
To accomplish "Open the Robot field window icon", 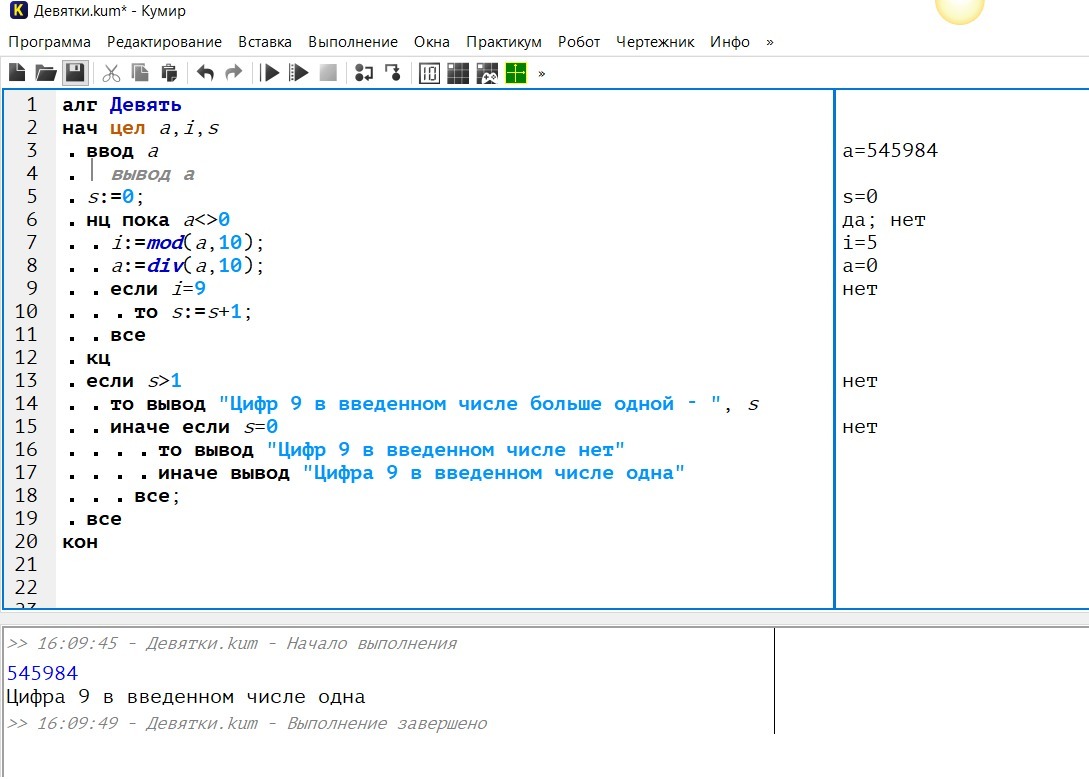I will [x=458, y=73].
